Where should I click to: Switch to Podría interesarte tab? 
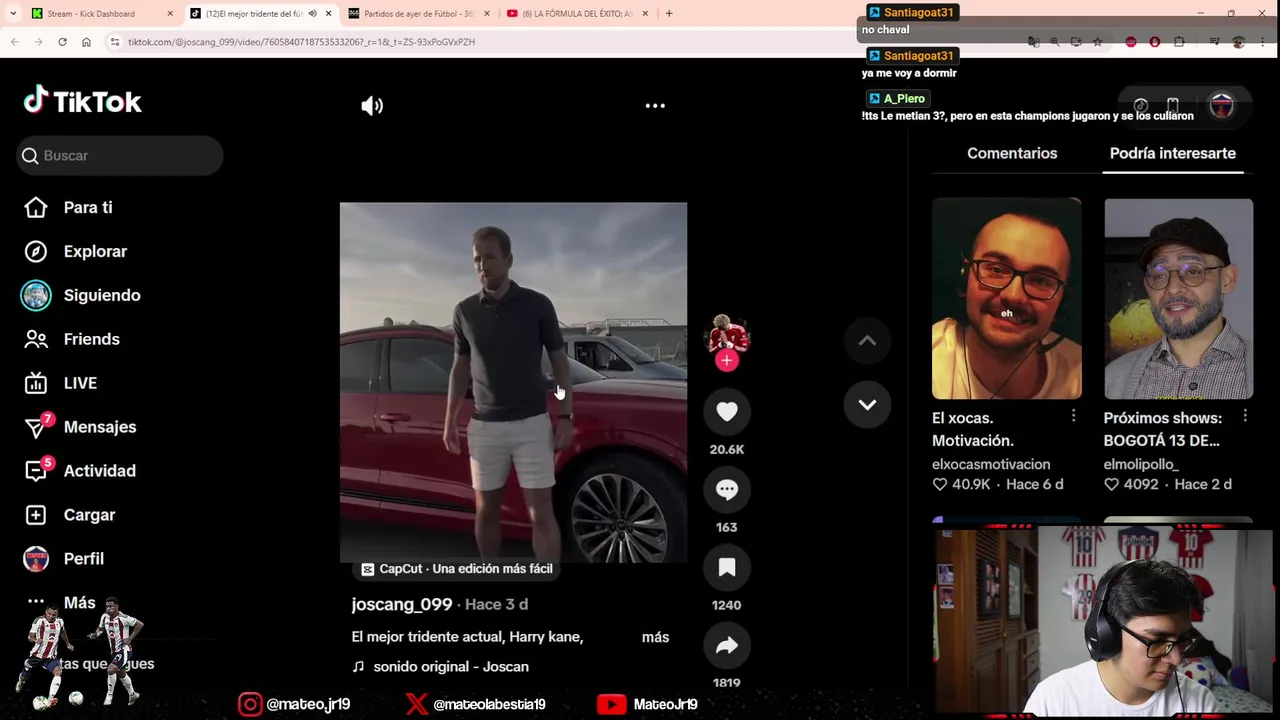click(x=1173, y=153)
